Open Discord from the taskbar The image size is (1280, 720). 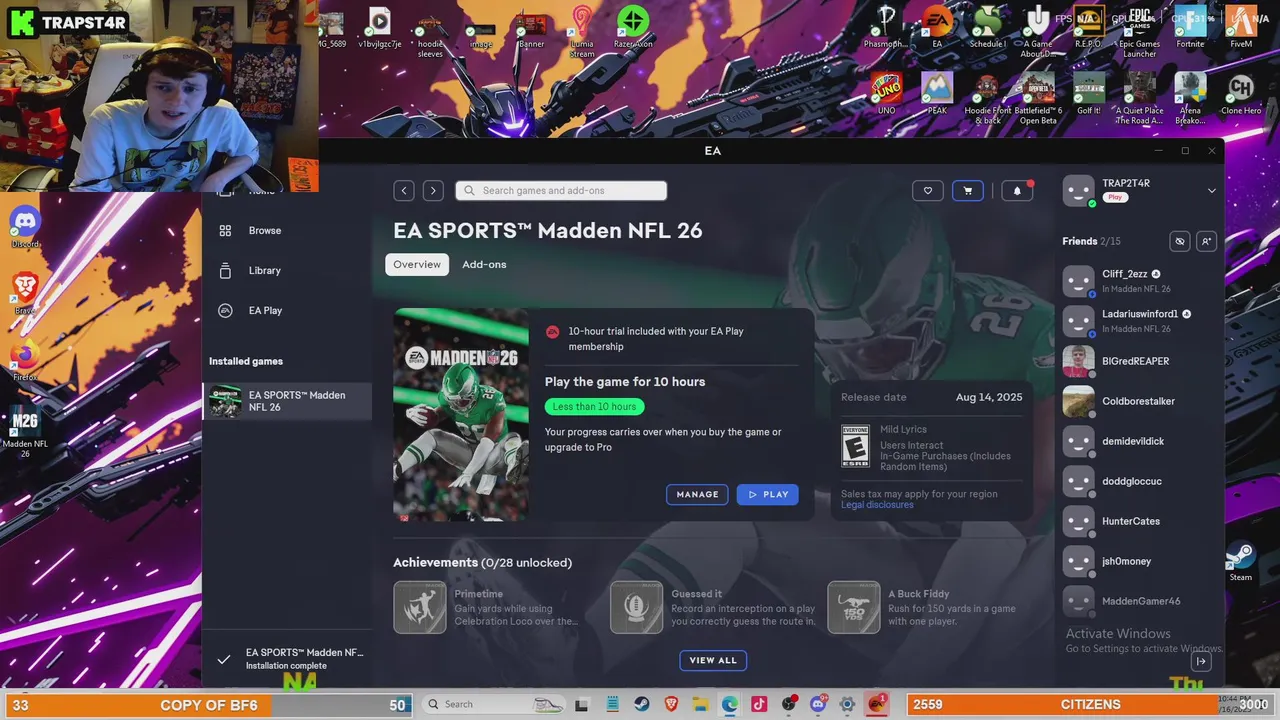(818, 704)
